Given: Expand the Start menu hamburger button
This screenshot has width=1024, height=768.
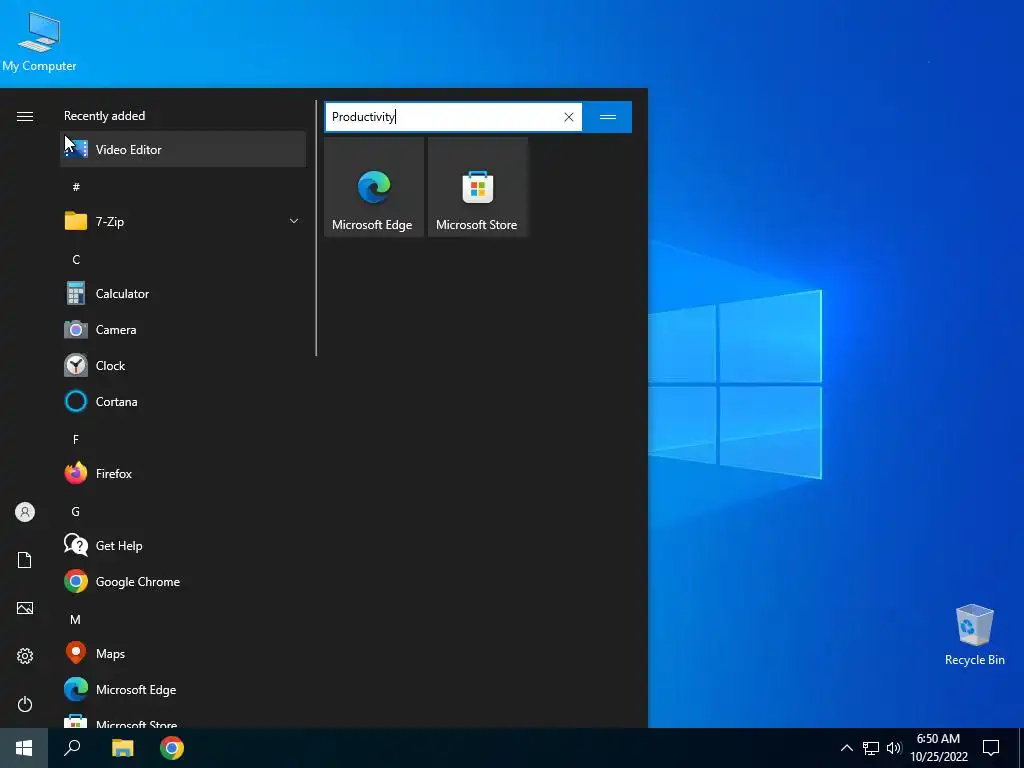Looking at the screenshot, I should click(x=25, y=116).
